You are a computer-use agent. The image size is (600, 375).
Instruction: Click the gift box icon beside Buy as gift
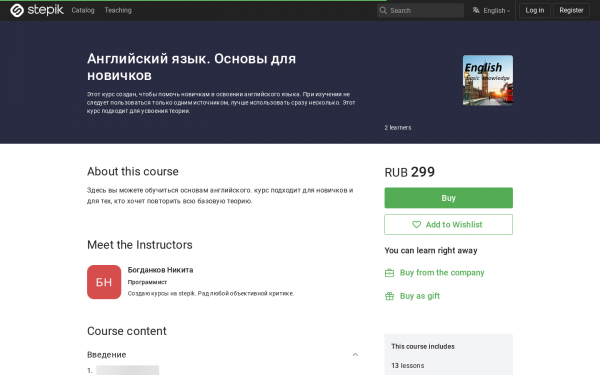coord(389,296)
